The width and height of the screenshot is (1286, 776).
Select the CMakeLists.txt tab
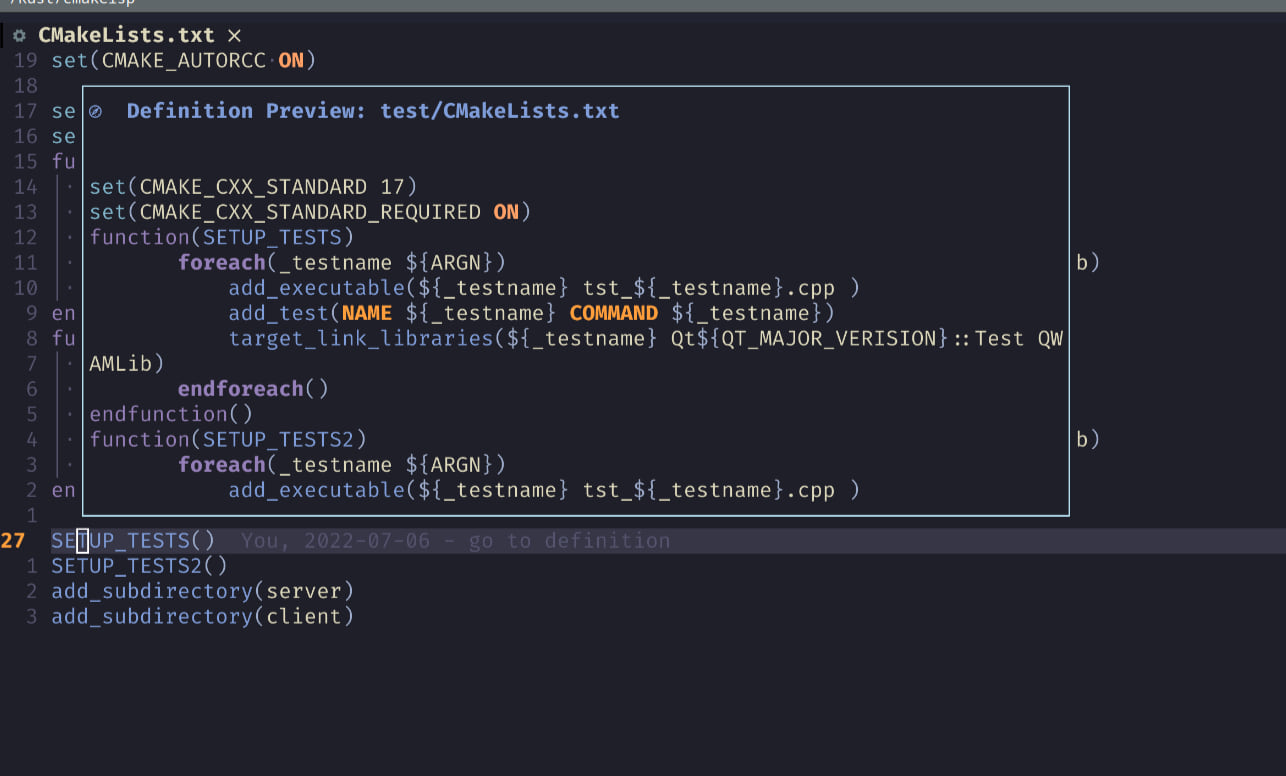pos(125,35)
